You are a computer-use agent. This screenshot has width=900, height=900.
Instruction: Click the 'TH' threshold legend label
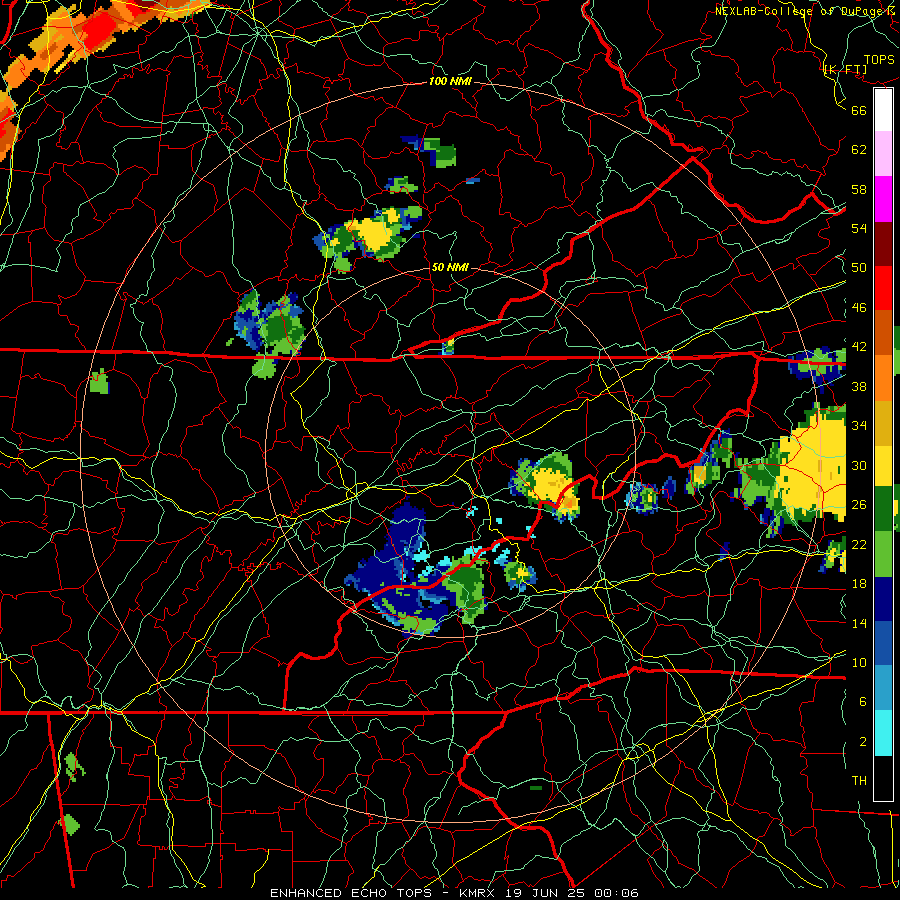[x=859, y=780]
